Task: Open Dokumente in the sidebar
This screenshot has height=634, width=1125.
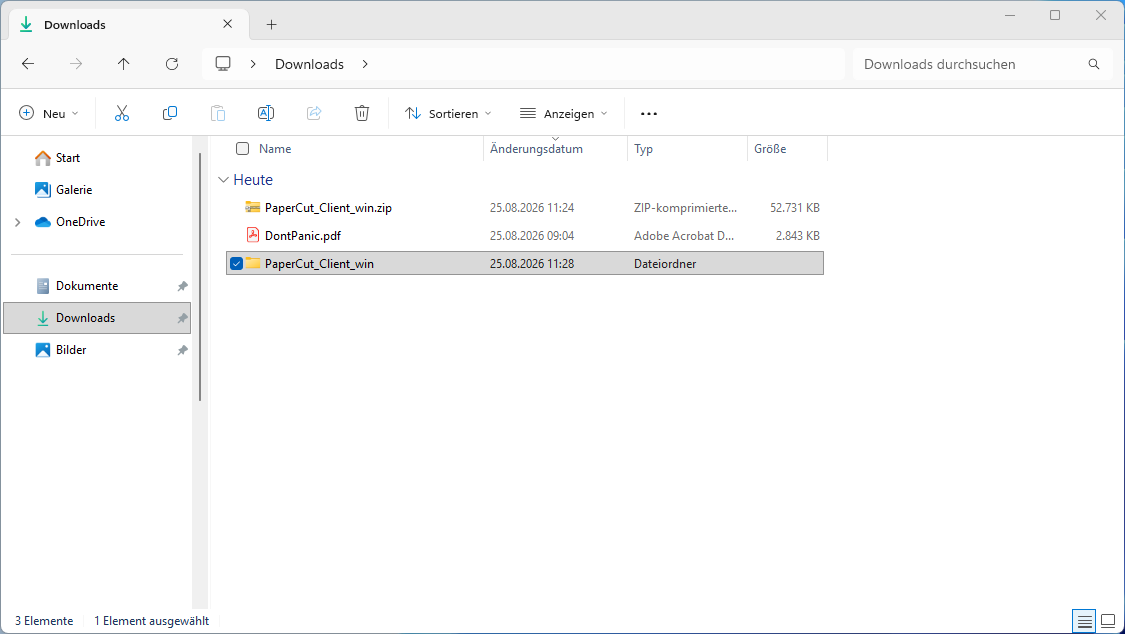Action: point(87,285)
